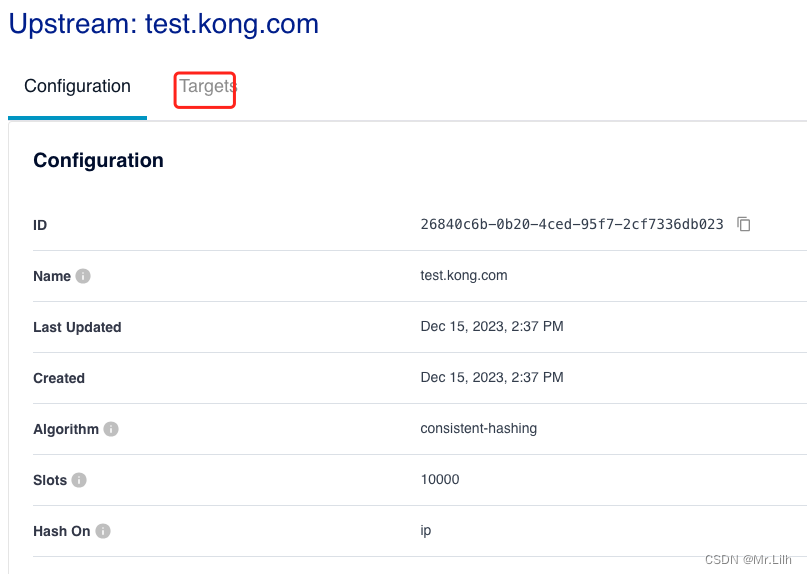Copy the upstream ID to clipboard
This screenshot has height=574, width=807.
[x=744, y=224]
